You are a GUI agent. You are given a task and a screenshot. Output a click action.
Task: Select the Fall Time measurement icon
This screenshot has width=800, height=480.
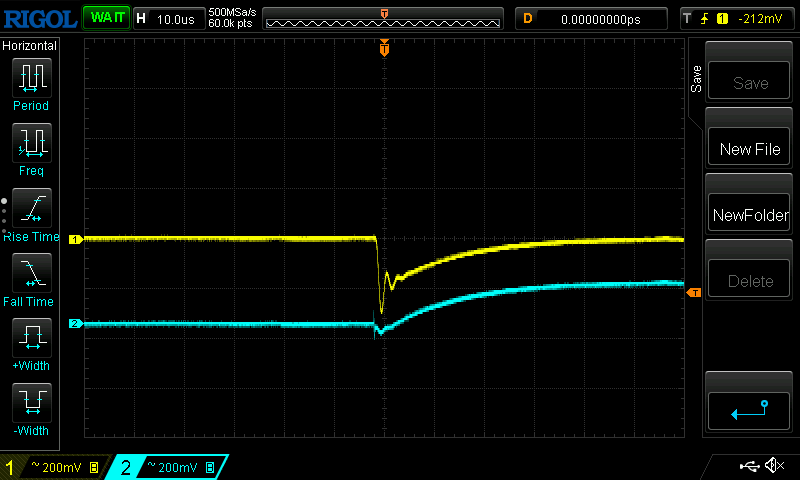[x=32, y=272]
